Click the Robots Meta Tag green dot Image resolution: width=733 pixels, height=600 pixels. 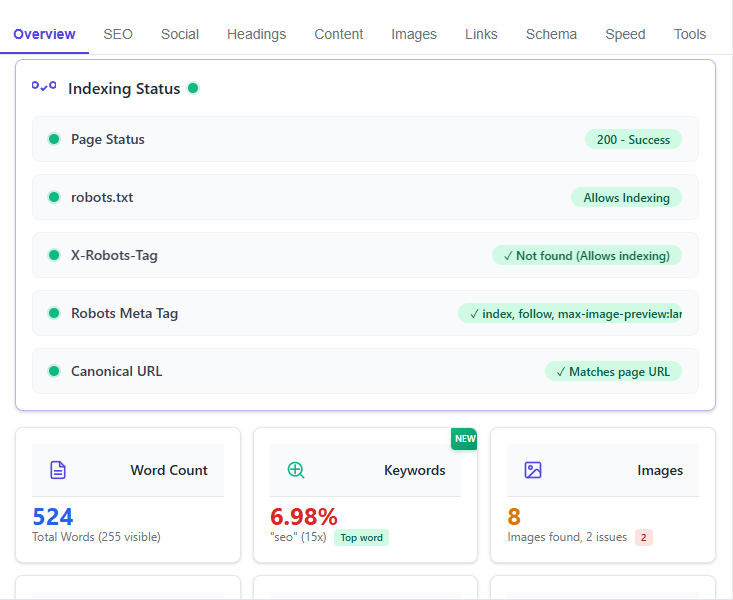tap(54, 313)
